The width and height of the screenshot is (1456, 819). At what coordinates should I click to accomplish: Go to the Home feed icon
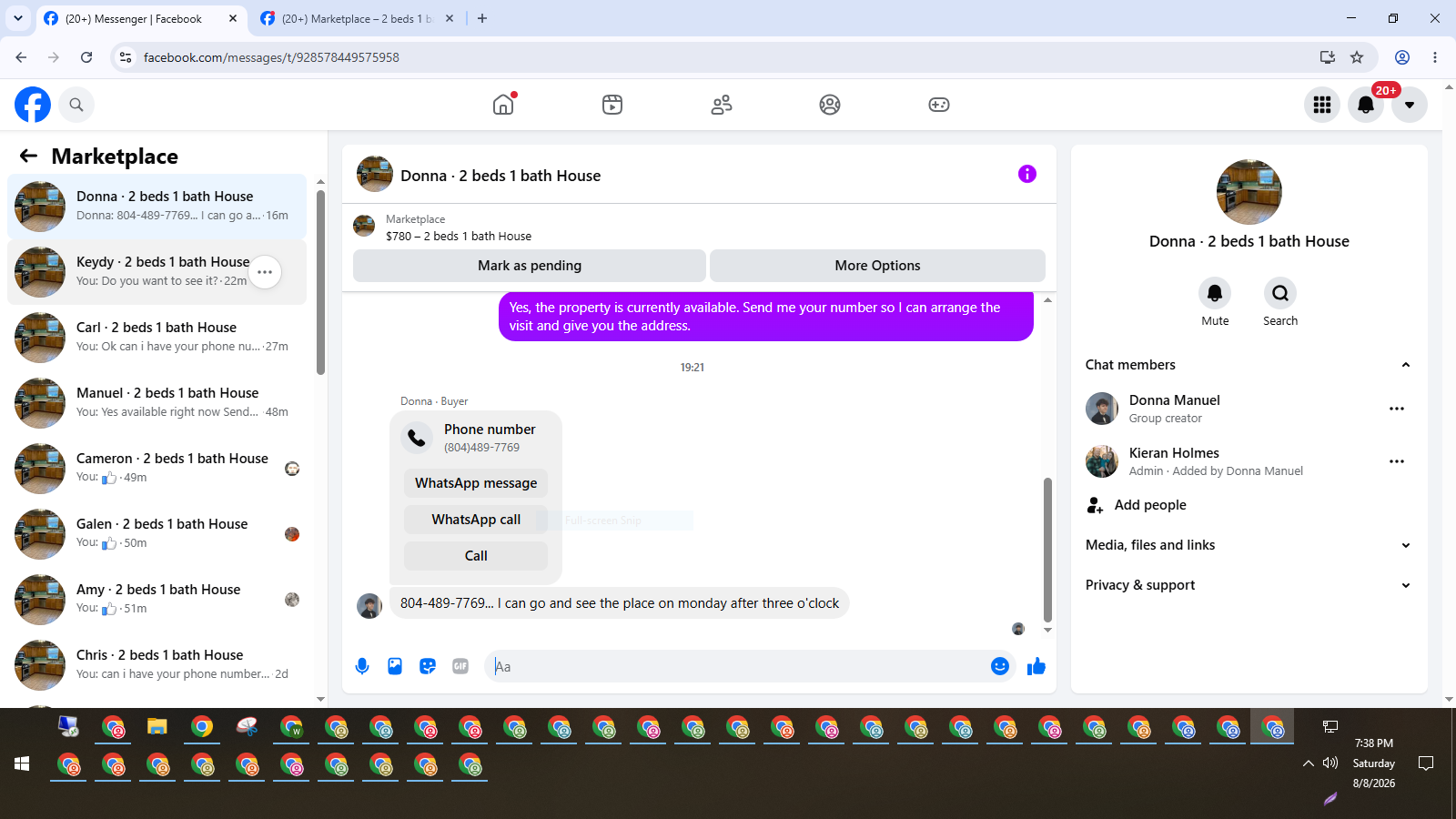(x=503, y=105)
